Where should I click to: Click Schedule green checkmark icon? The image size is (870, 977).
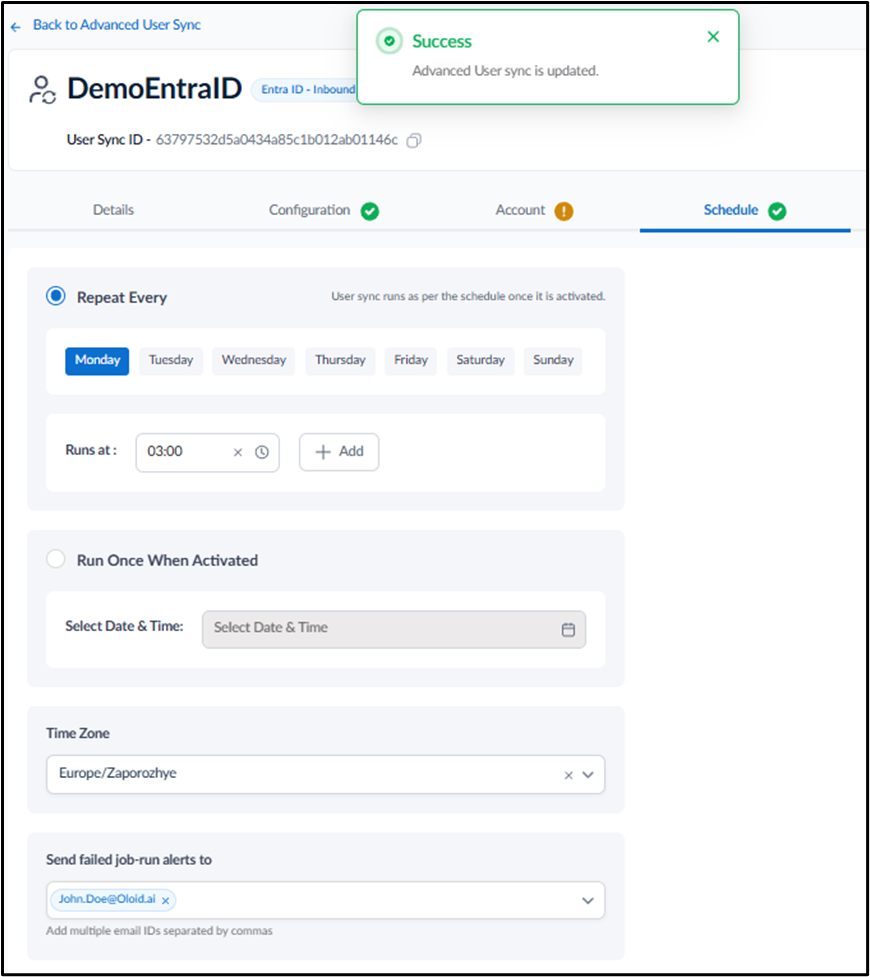tap(777, 211)
